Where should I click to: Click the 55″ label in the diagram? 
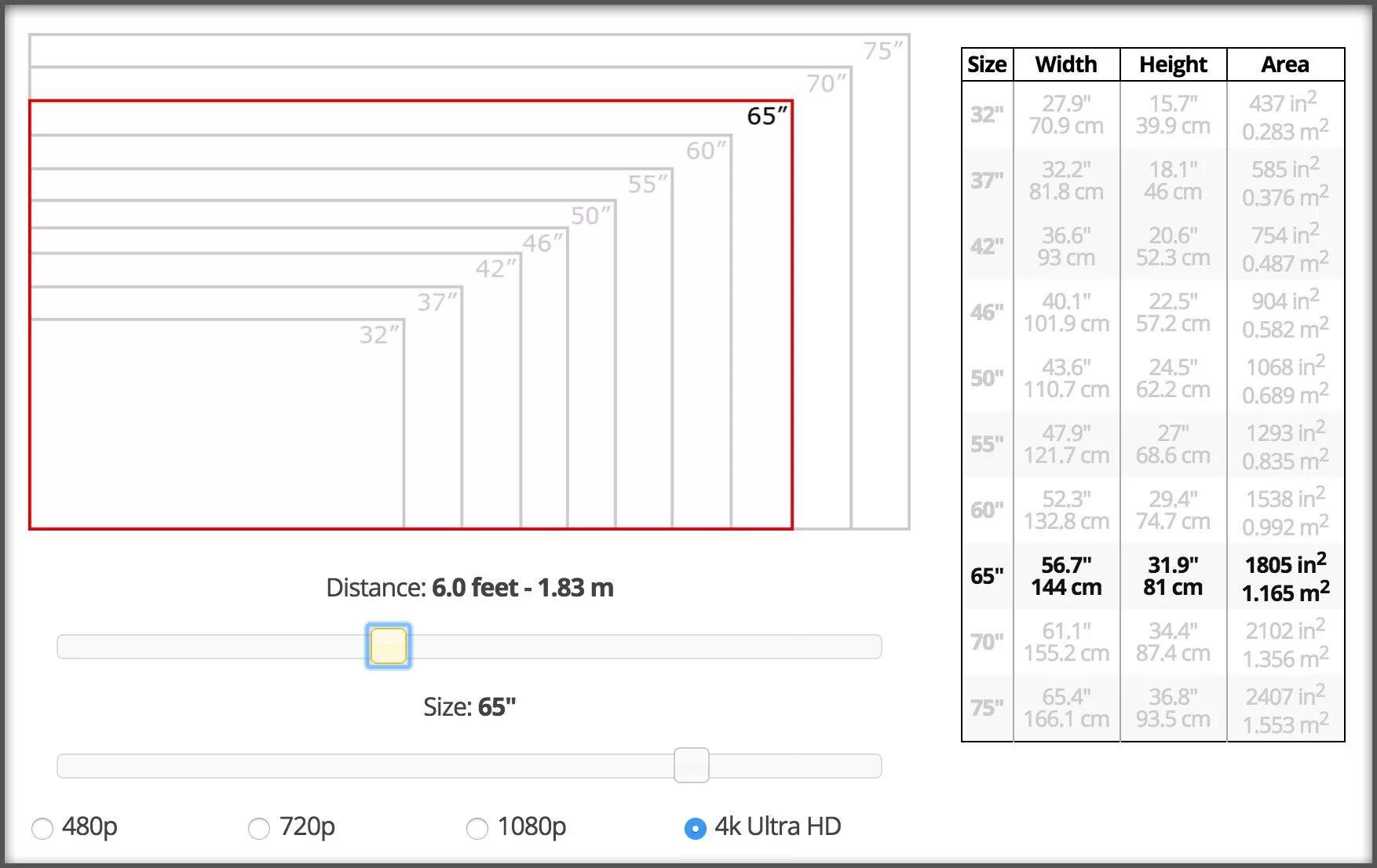click(x=648, y=184)
